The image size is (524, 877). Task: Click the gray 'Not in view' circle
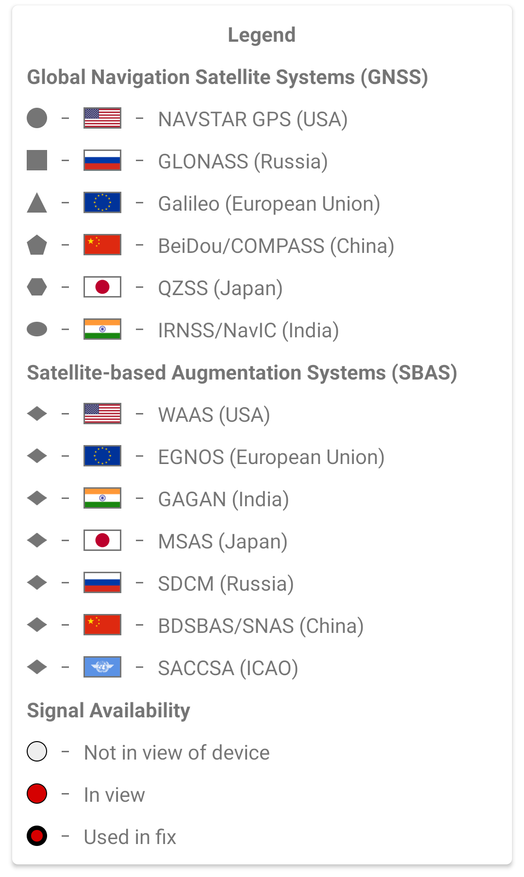click(37, 752)
